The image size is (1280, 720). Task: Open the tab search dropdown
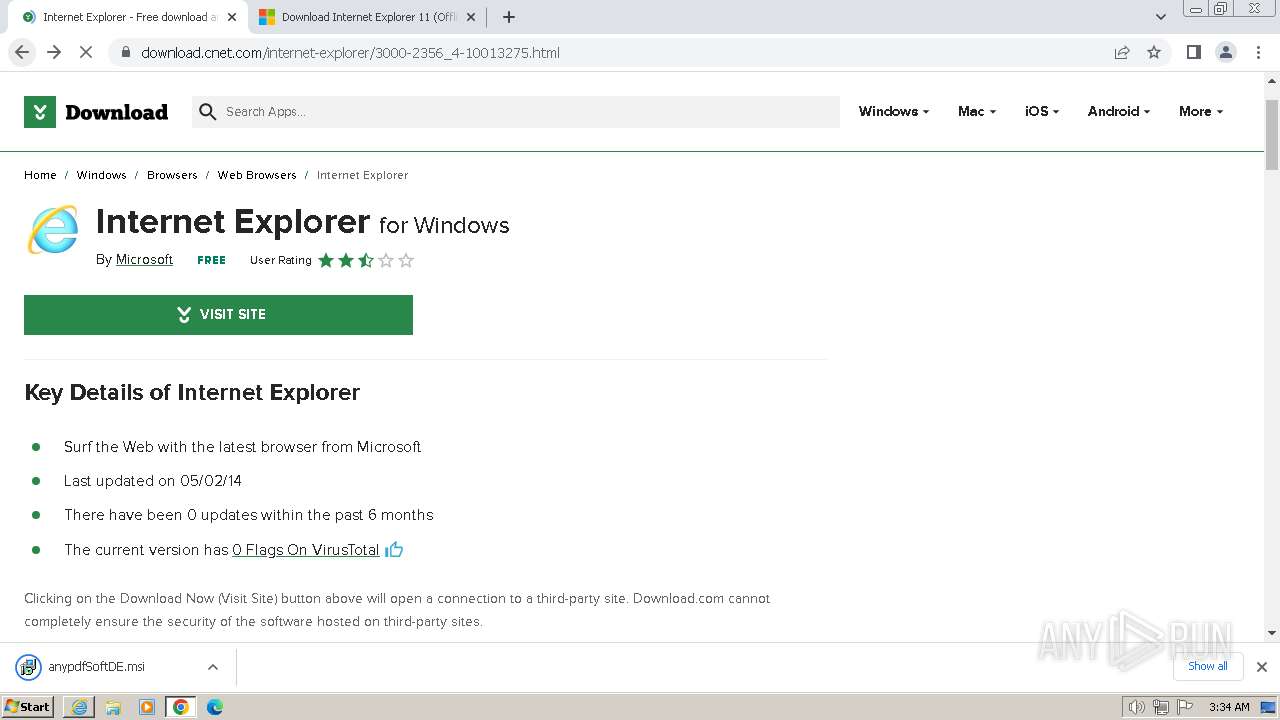coord(1161,17)
